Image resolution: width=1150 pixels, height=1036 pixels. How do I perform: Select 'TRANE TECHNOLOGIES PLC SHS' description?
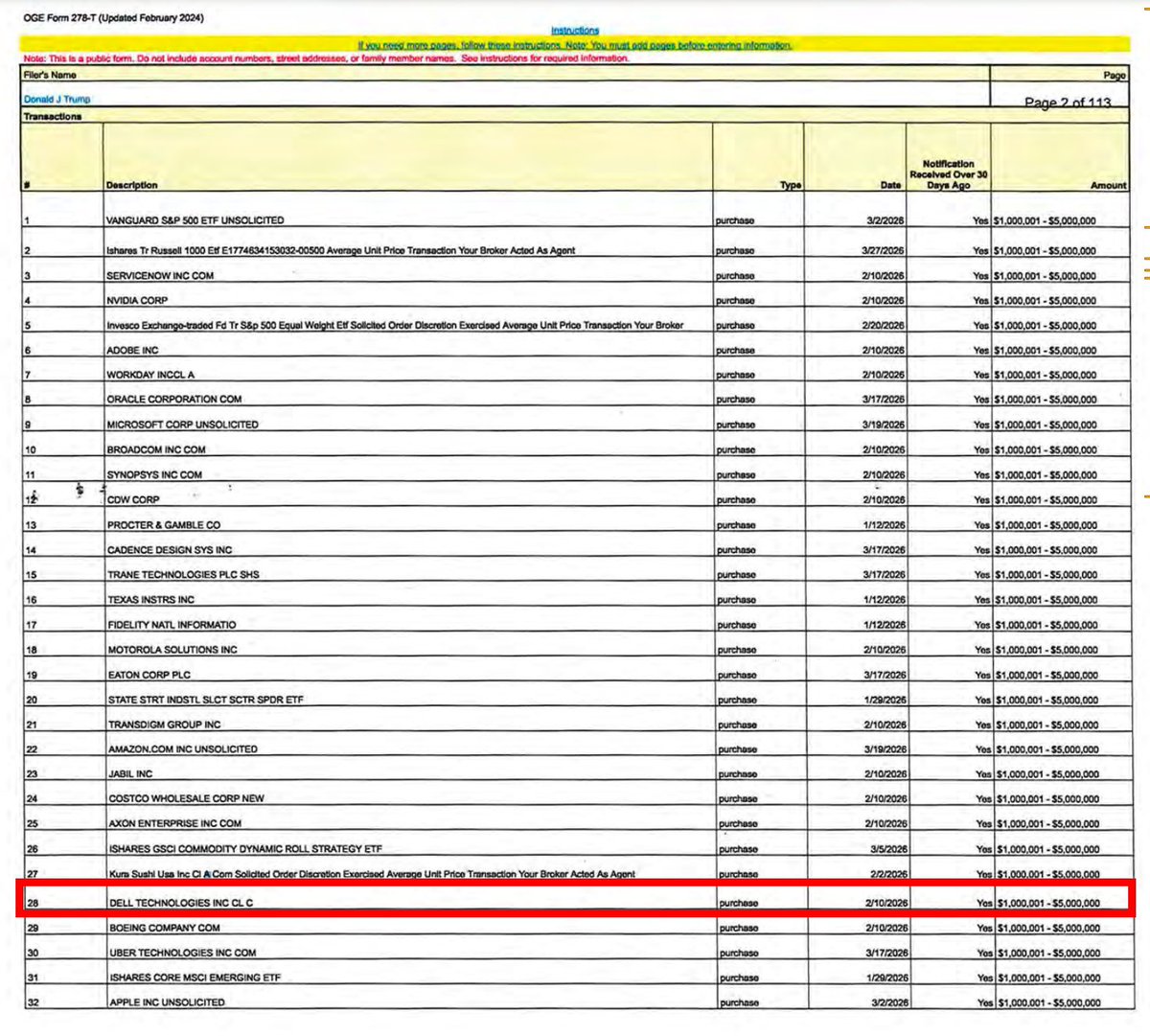click(183, 575)
